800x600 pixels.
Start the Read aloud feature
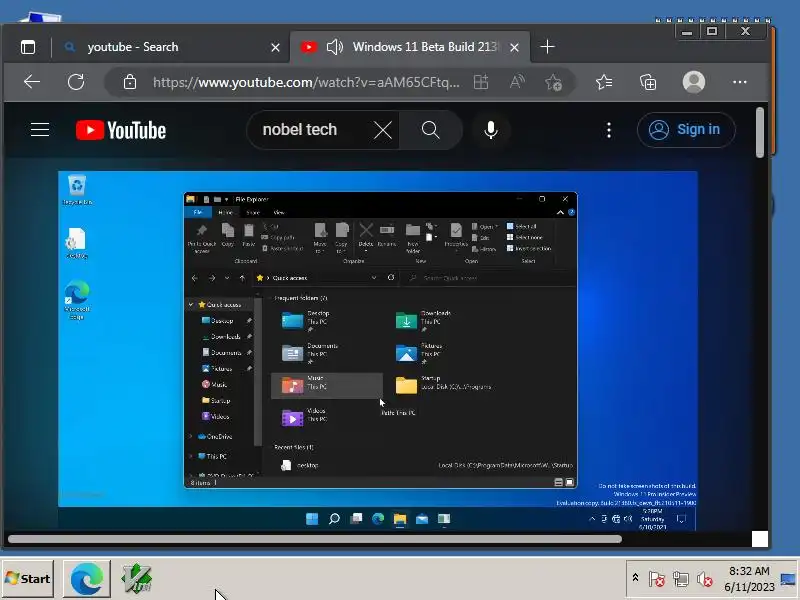(x=517, y=82)
